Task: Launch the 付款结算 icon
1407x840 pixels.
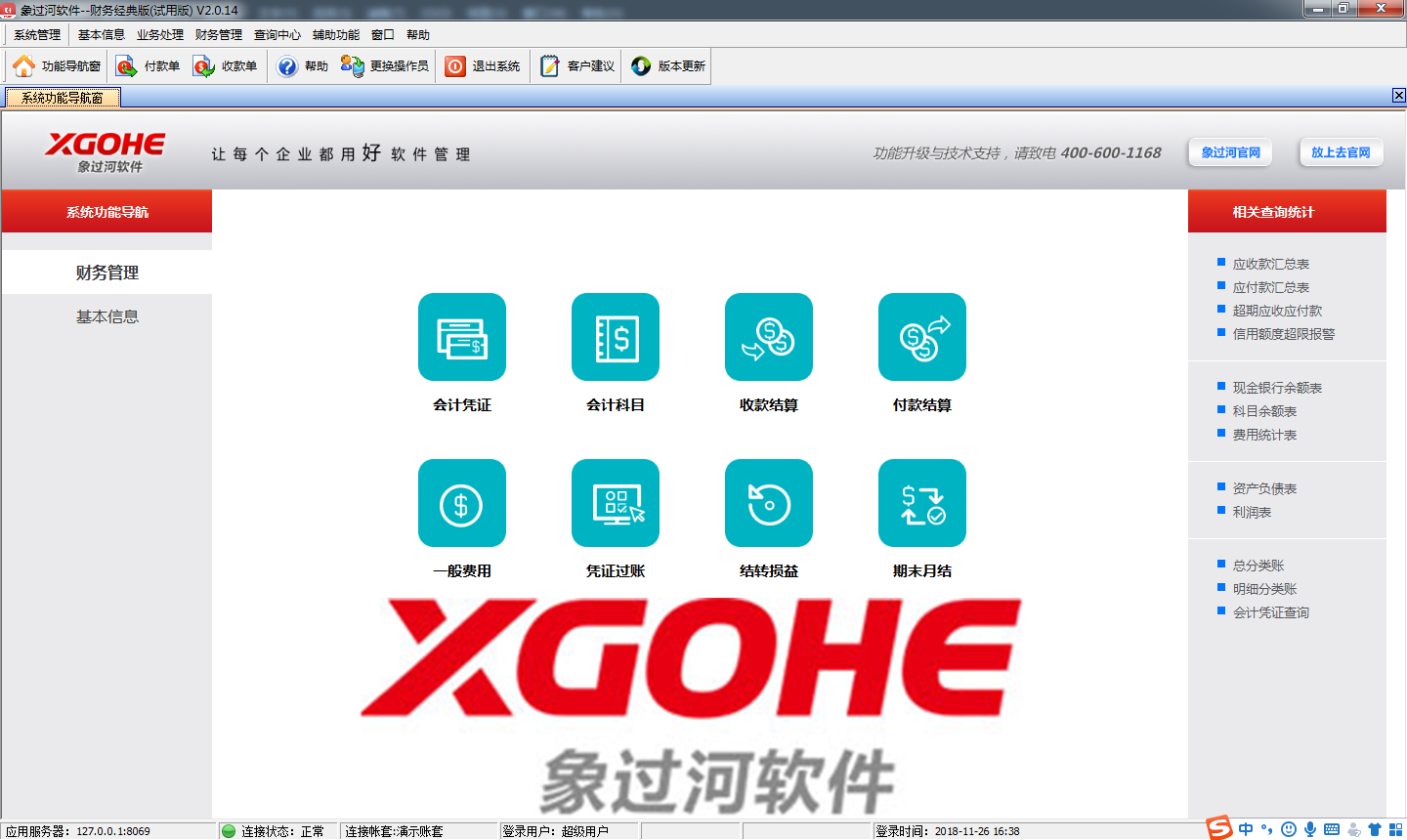Action: (921, 337)
